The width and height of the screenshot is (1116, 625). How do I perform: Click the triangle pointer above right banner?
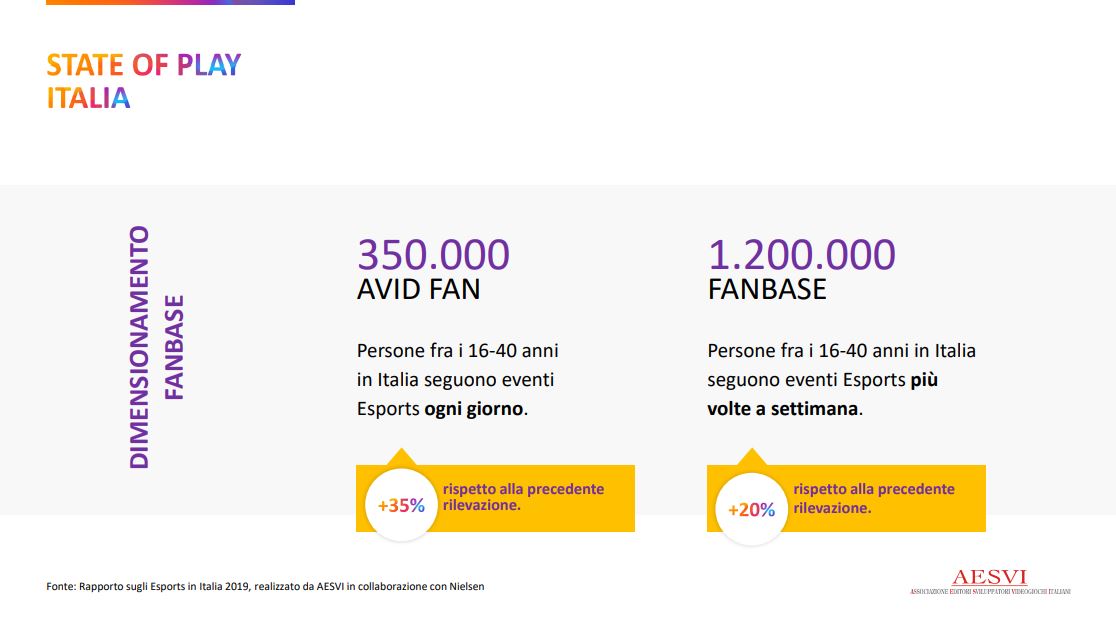point(752,457)
